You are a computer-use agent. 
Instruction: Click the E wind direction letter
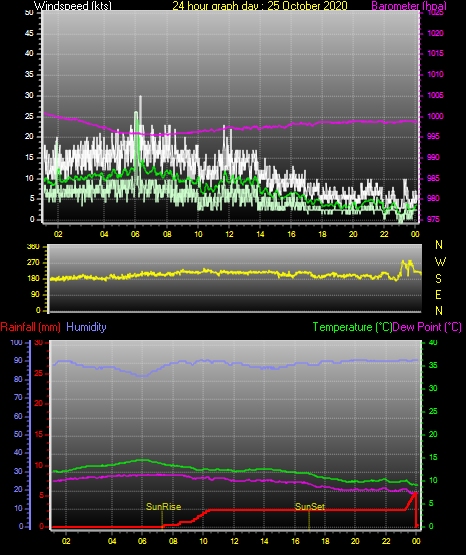[438, 294]
